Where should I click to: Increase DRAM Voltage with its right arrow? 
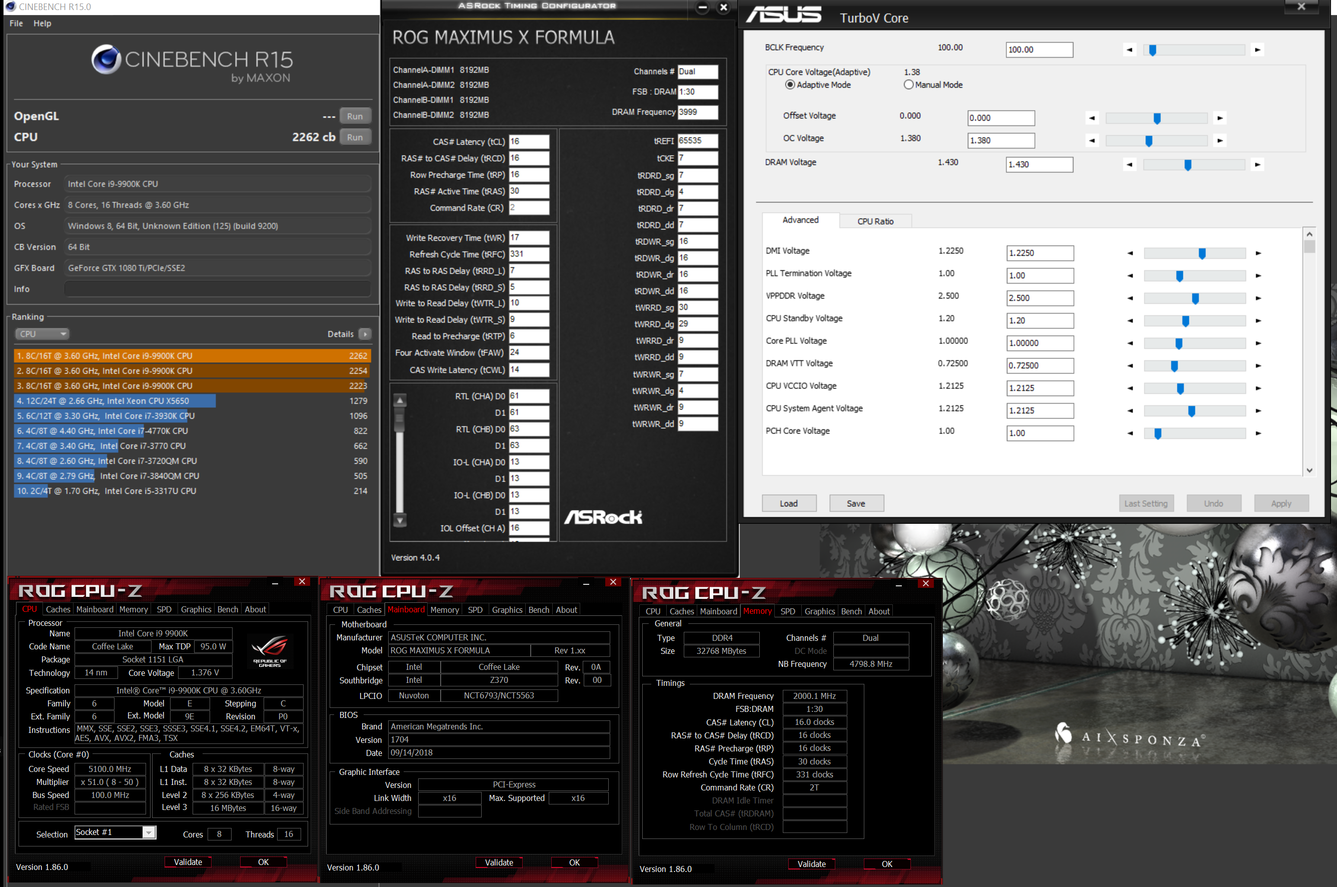click(1258, 165)
